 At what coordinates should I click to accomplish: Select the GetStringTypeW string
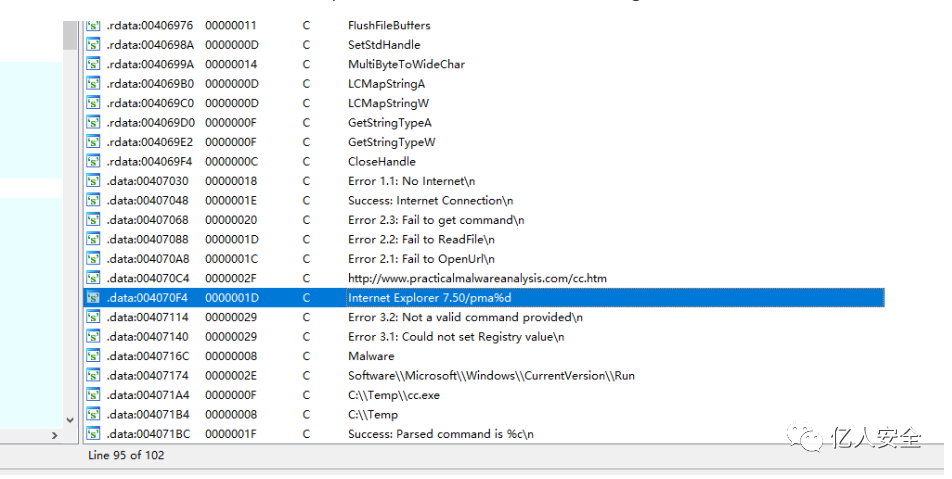(392, 141)
